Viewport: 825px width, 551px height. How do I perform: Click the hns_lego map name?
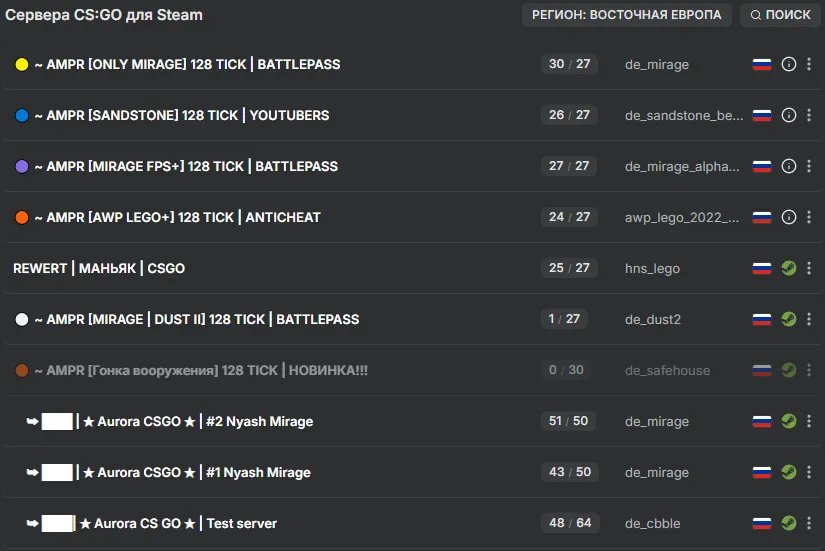[x=652, y=268]
